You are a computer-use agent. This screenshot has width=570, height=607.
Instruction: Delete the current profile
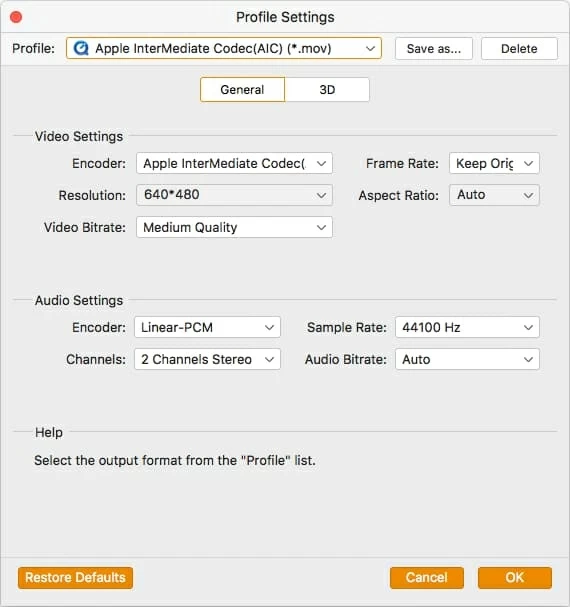tap(519, 49)
